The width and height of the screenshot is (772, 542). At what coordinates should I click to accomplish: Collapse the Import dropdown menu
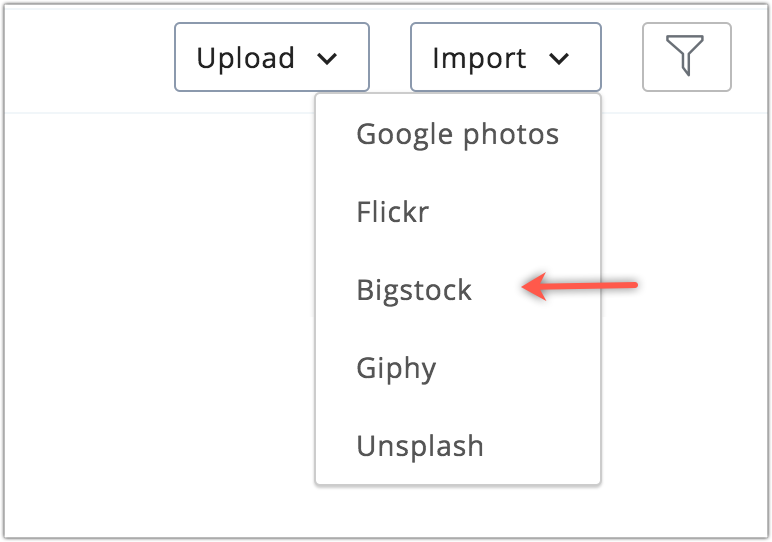pyautogui.click(x=505, y=58)
